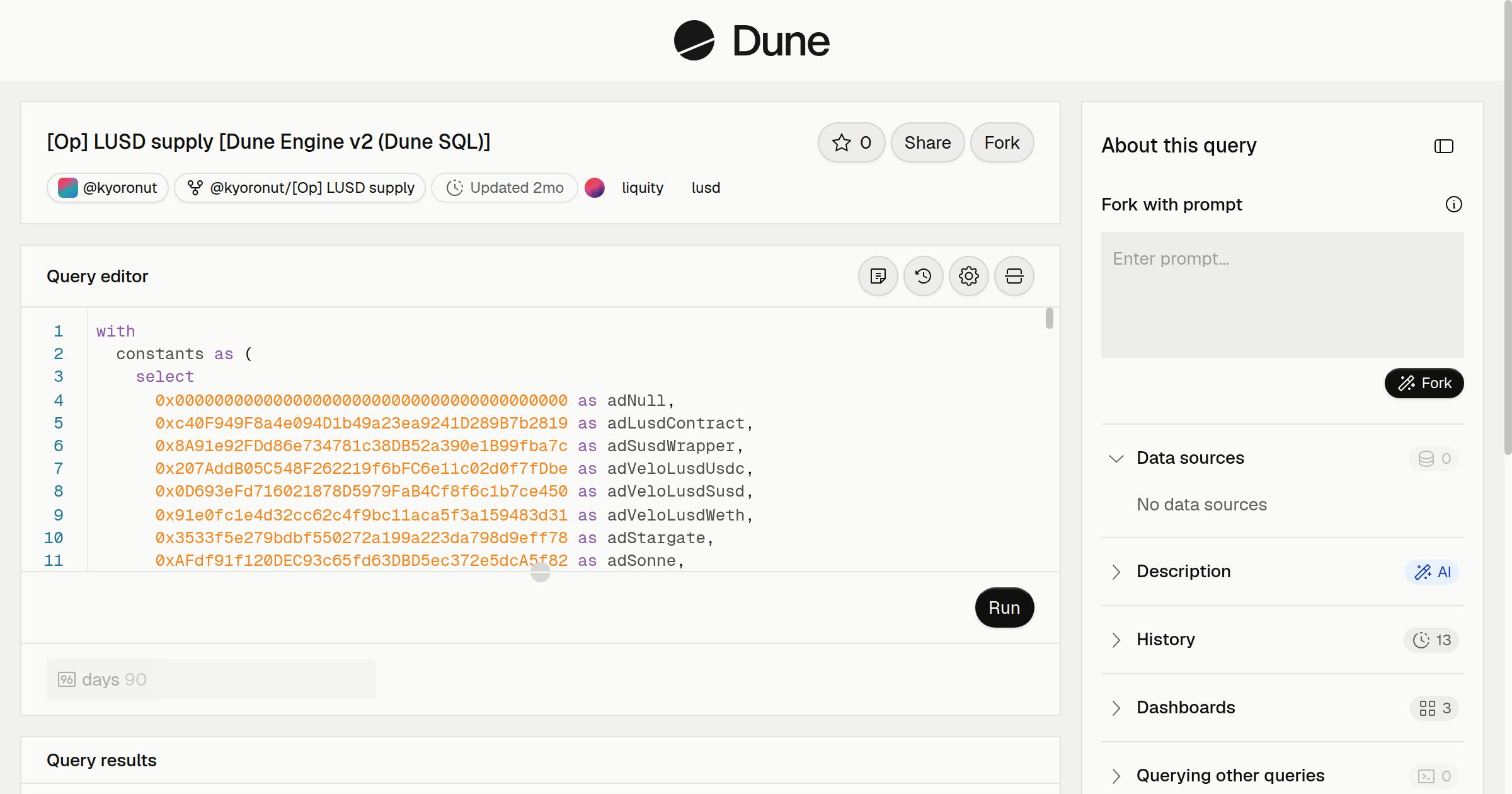The height and width of the screenshot is (794, 1512).
Task: Click the page vertical scrollbar
Action: (x=1508, y=227)
